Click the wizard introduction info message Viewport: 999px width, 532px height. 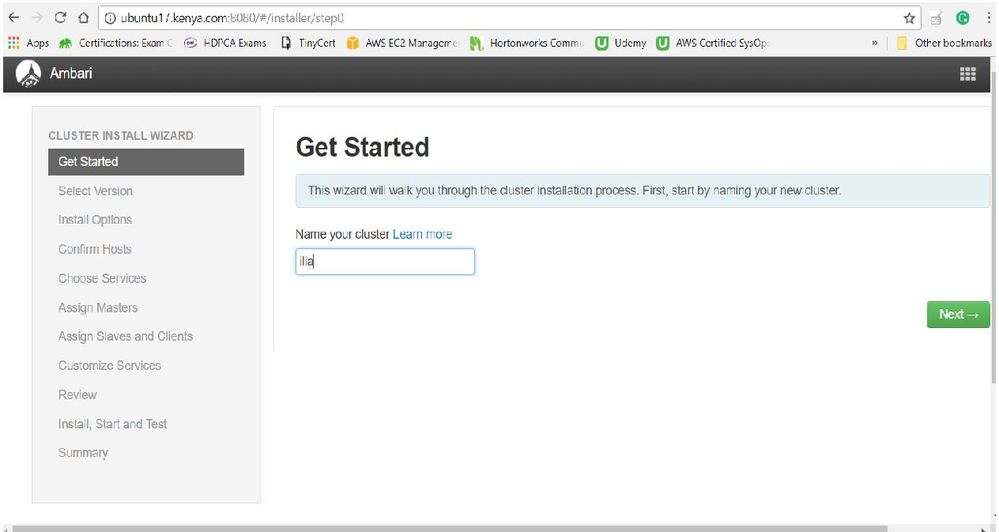pos(642,191)
